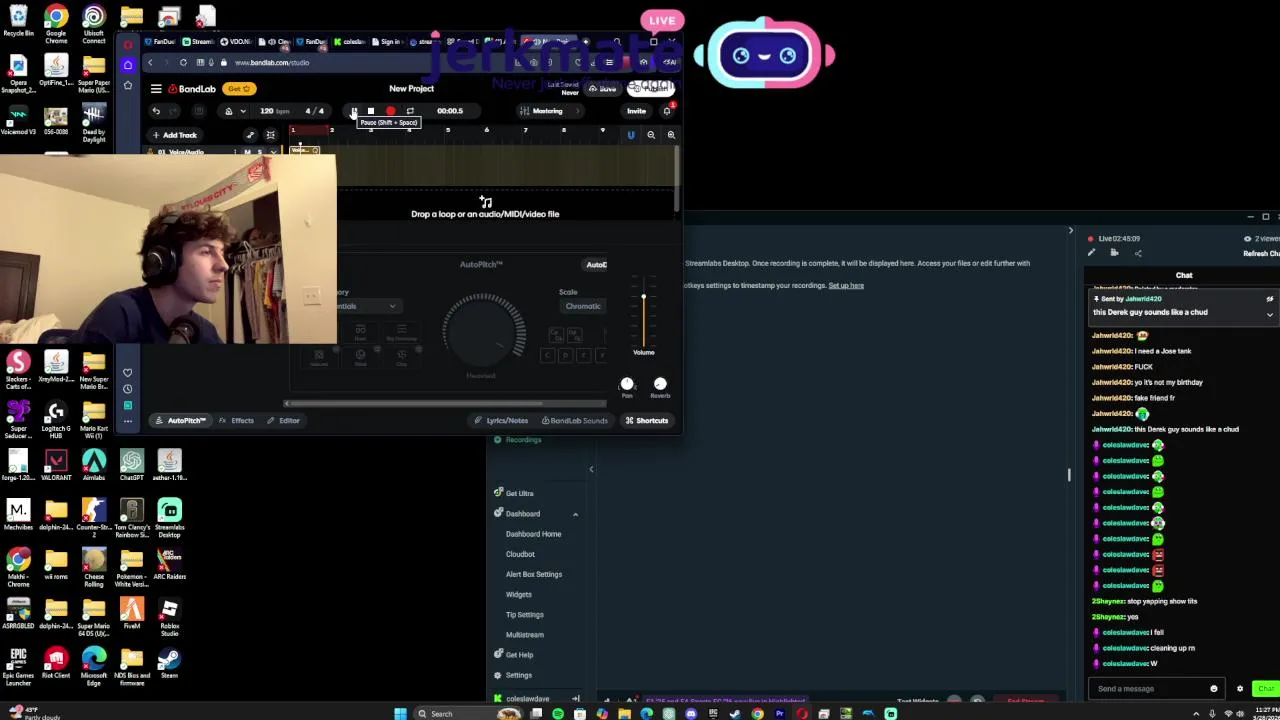Toggle magnet snap in BandLab timeline

(631, 135)
